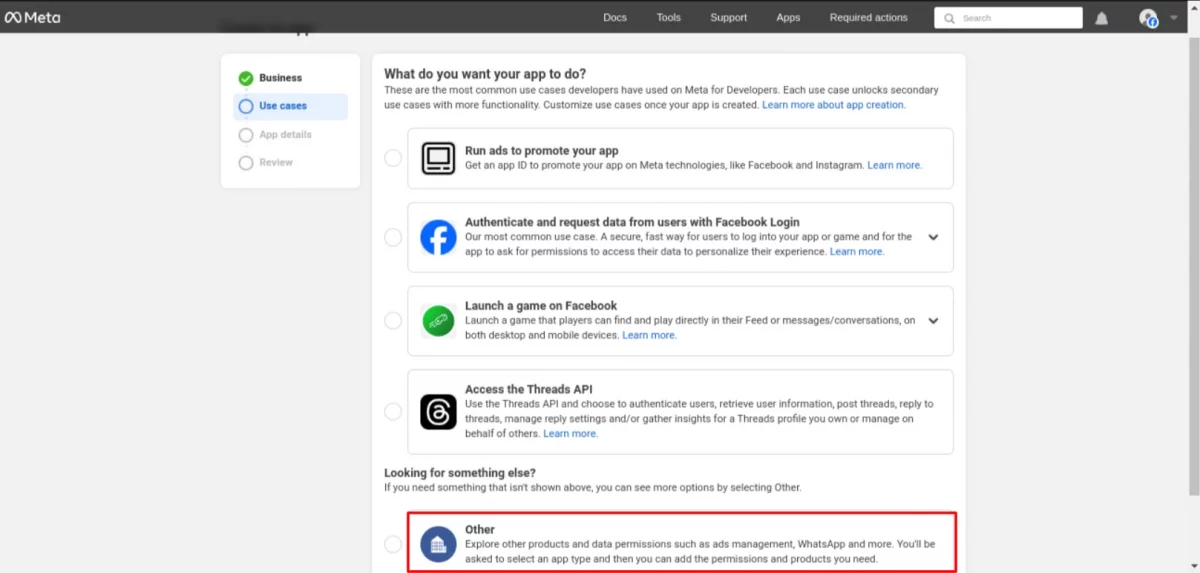Open the profile avatar menu

(1148, 18)
